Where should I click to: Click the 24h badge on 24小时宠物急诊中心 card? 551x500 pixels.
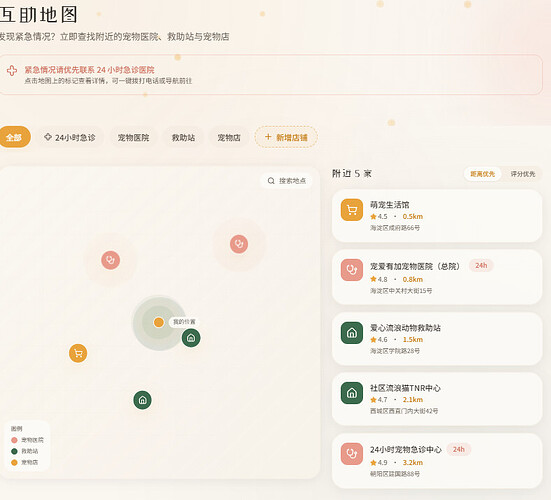coord(459,449)
